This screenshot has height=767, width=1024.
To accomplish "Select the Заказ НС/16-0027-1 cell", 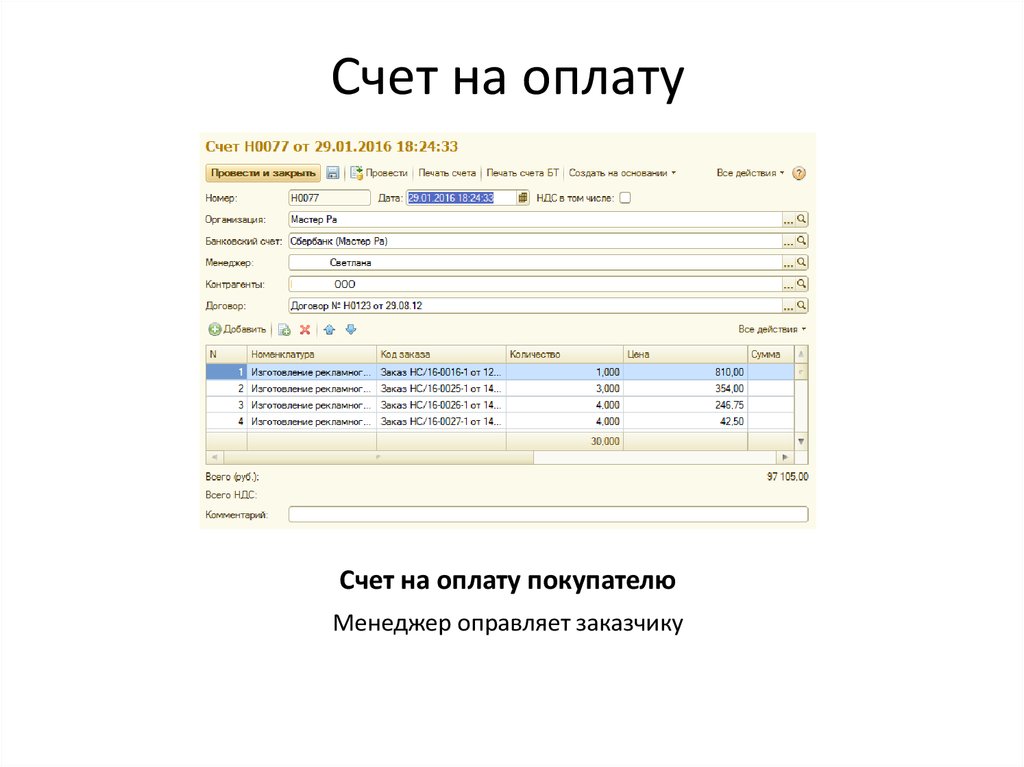I will coord(441,421).
